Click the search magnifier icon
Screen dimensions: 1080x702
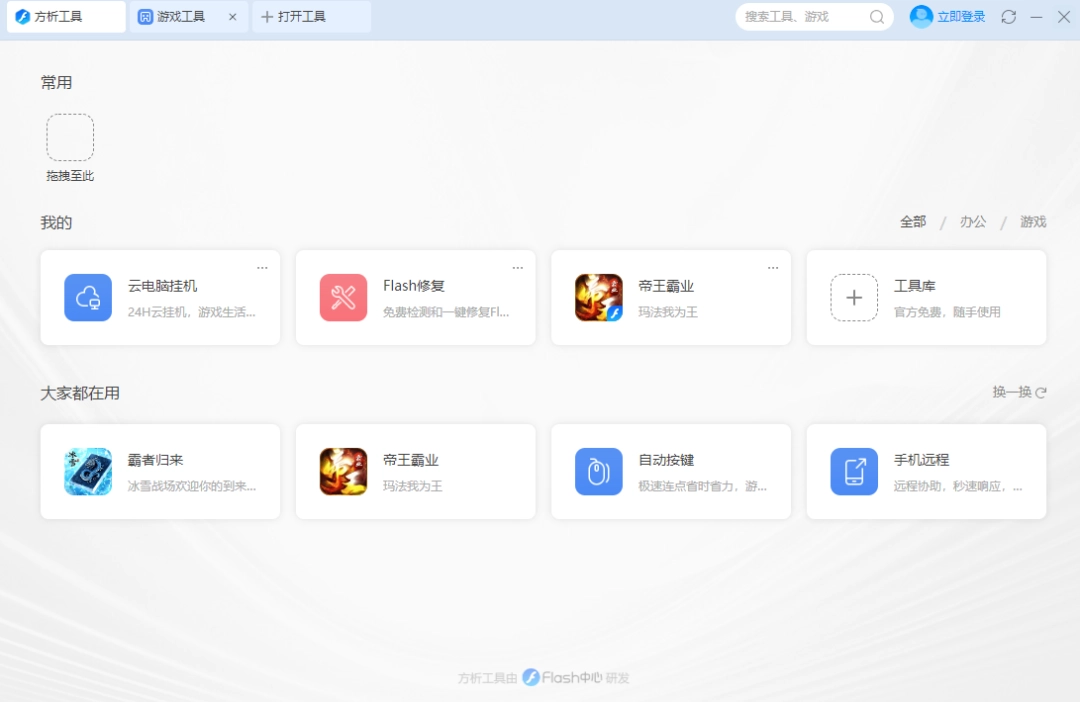pyautogui.click(x=876, y=17)
